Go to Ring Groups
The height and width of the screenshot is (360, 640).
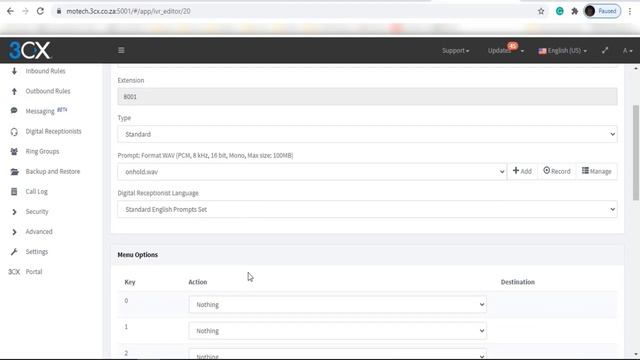pyautogui.click(x=42, y=151)
